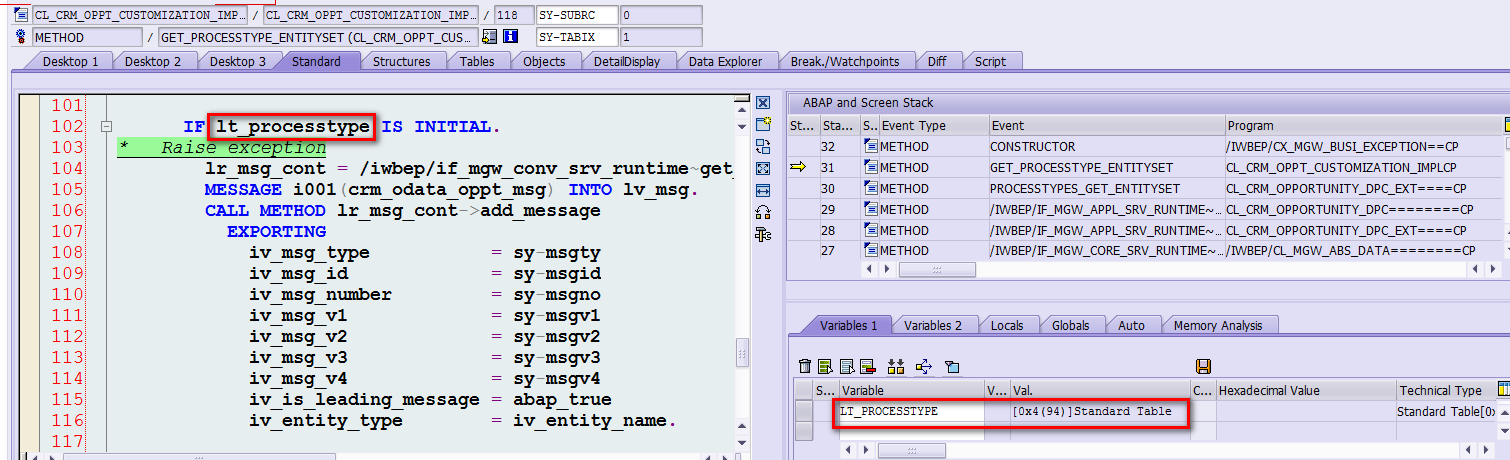The image size is (1510, 460).
Task: Click the Hexadecimal Value column header
Action: click(x=1305, y=390)
